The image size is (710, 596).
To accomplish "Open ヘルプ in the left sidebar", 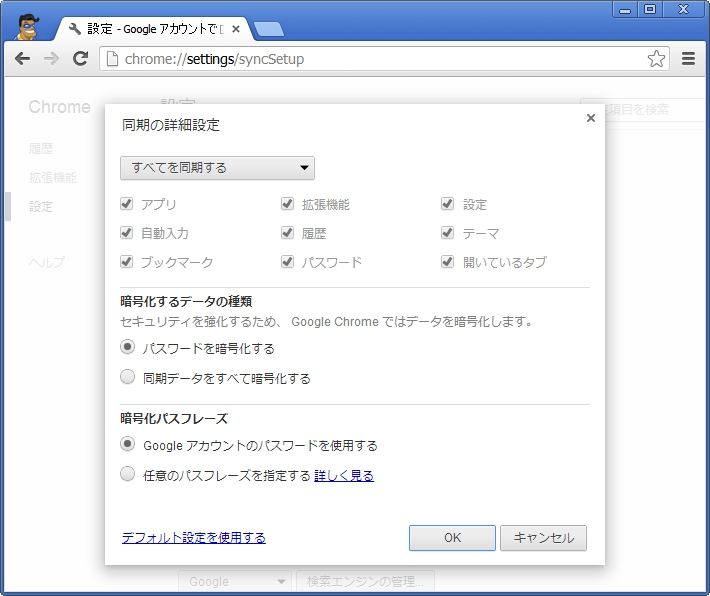I will 47,262.
